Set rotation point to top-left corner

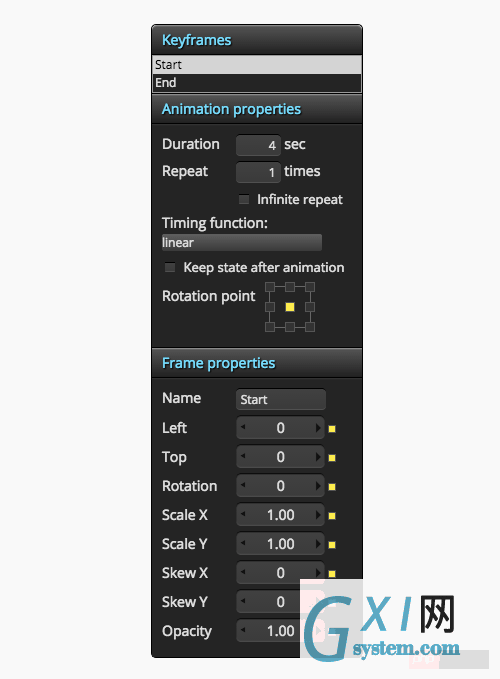tap(270, 287)
